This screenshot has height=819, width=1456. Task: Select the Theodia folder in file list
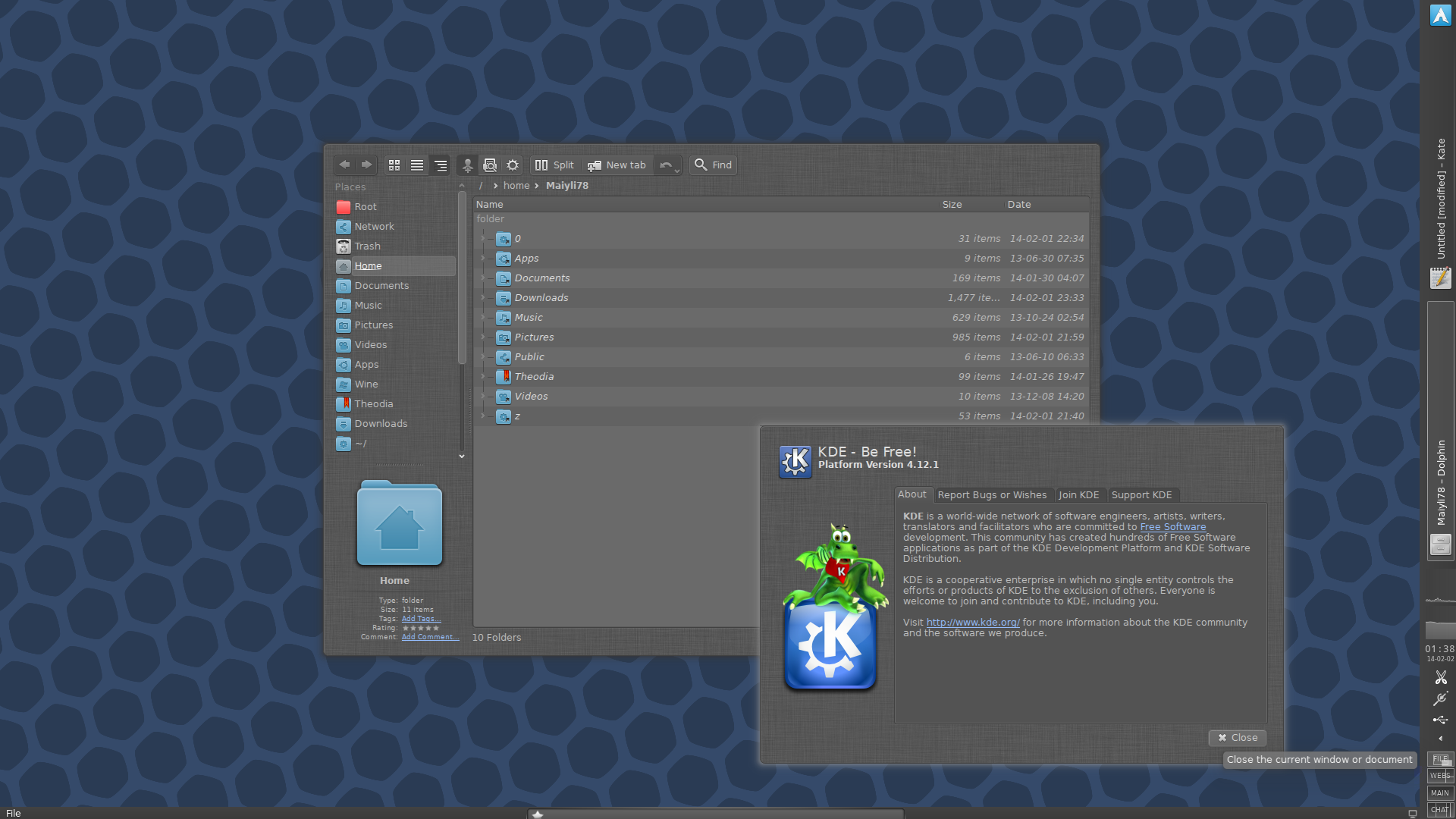pos(781,376)
